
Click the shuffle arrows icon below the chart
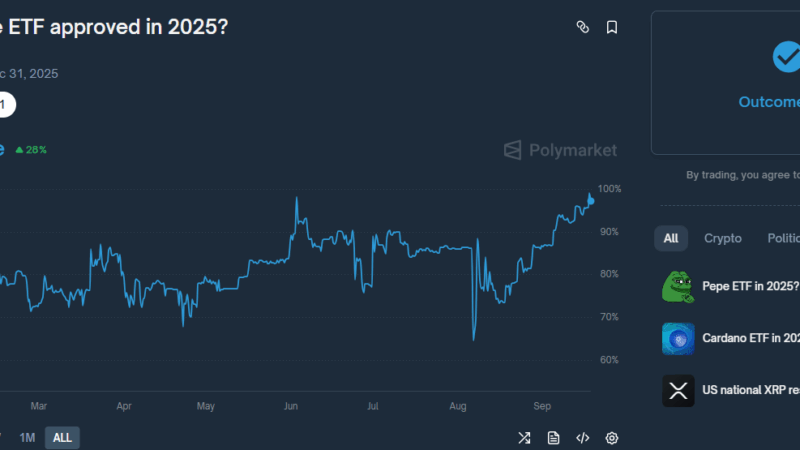524,438
